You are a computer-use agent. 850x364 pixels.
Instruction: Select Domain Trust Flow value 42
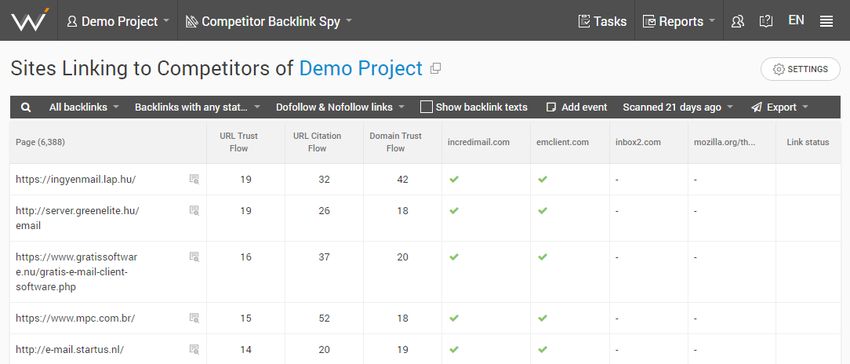(x=402, y=180)
